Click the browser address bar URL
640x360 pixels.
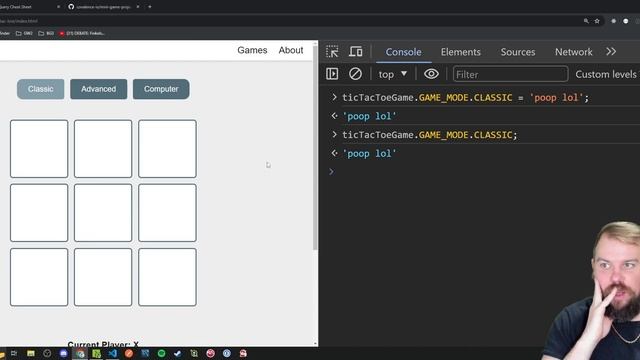coord(19,21)
